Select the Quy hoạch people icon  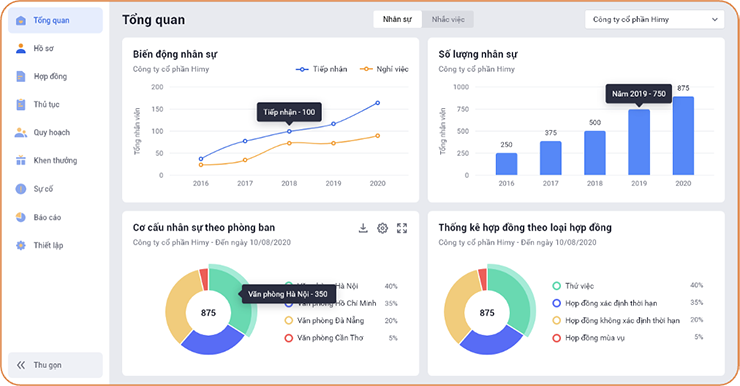click(21, 133)
